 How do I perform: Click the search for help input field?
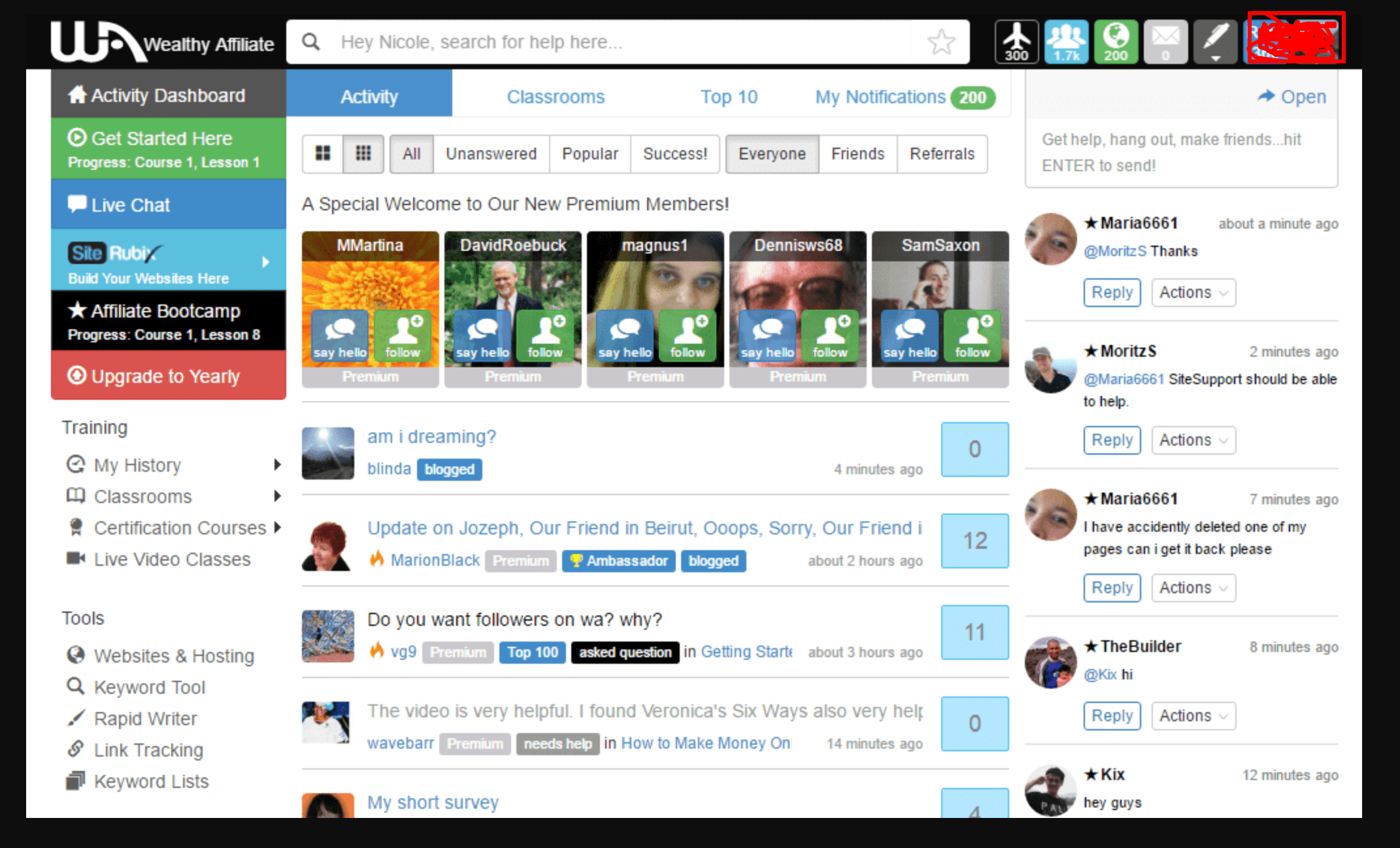click(627, 42)
